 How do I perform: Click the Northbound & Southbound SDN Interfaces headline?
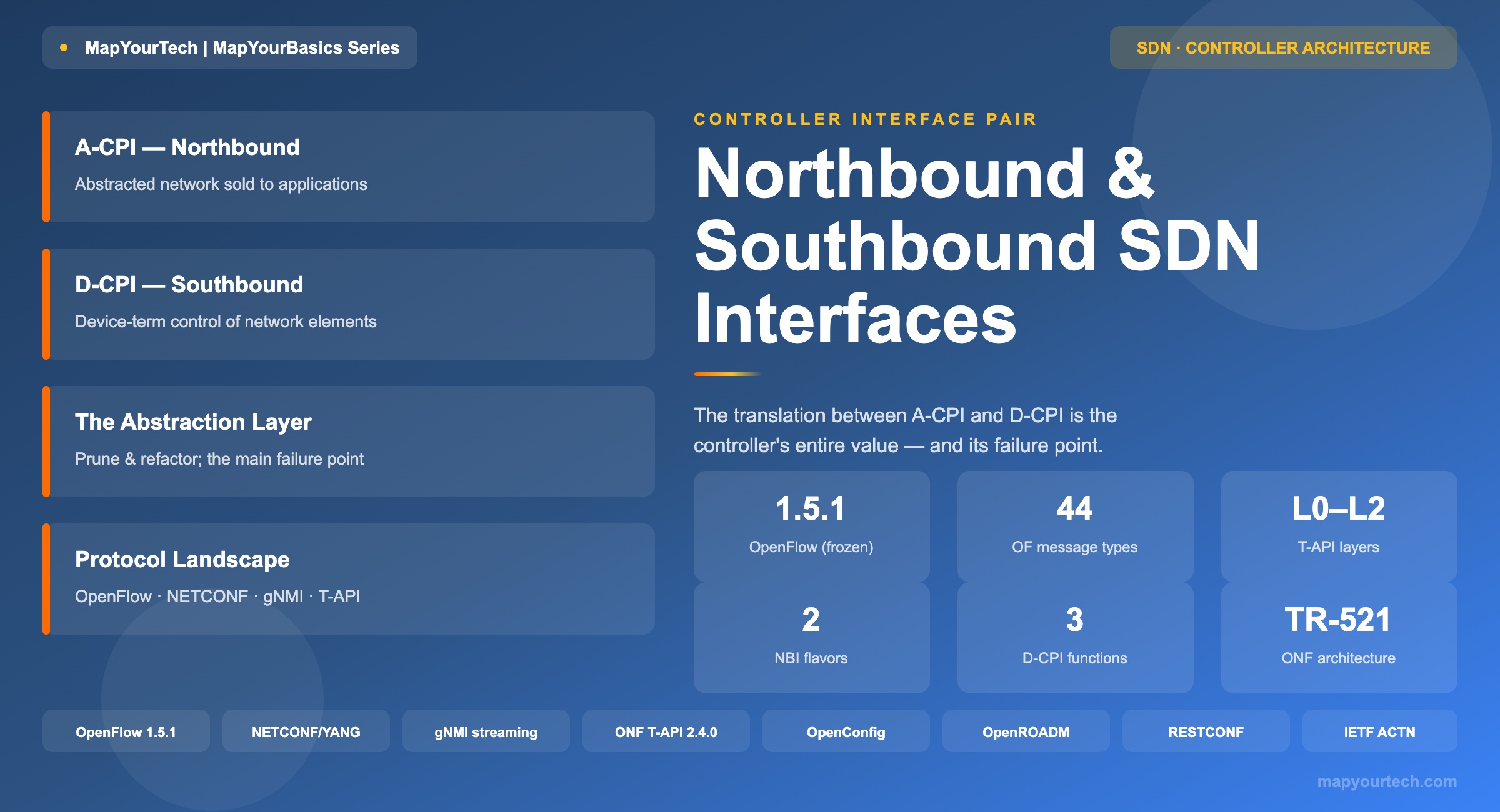977,245
